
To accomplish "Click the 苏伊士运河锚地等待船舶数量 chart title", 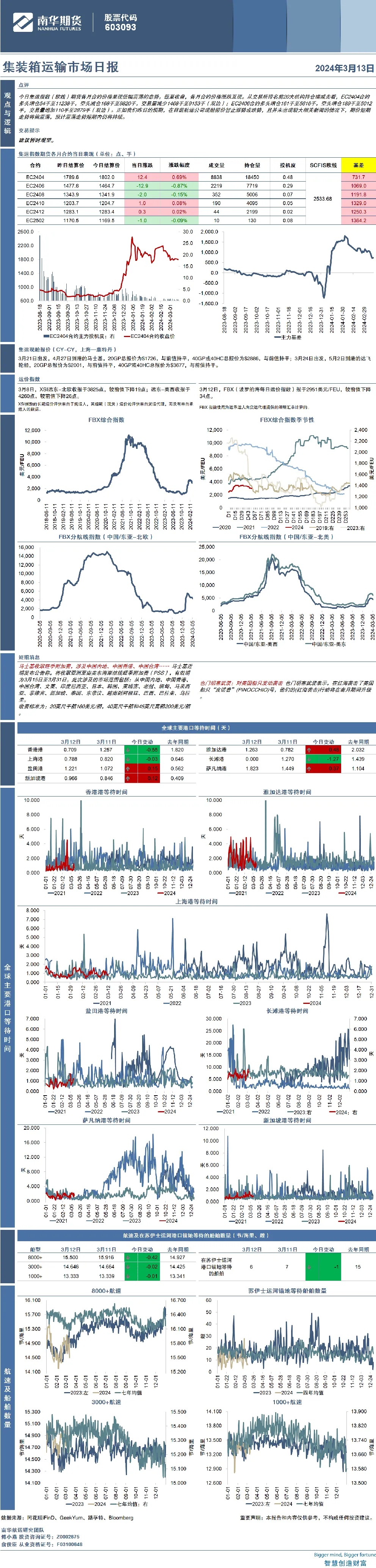I will [x=287, y=1291].
